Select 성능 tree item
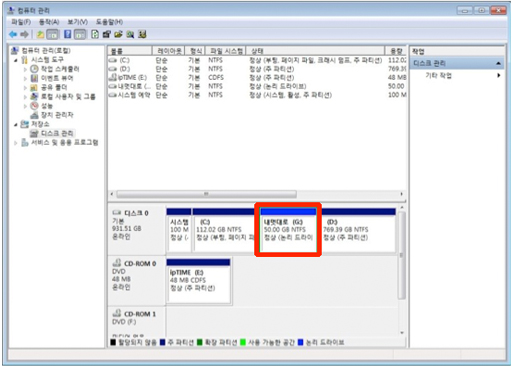The image size is (514, 366). coord(47,106)
